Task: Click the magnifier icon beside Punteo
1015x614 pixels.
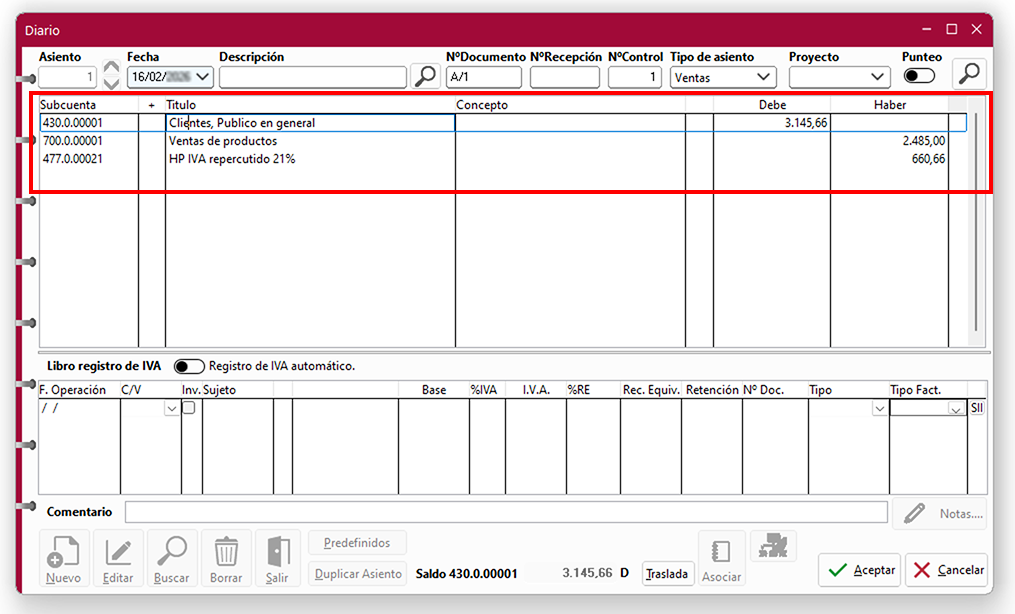Action: pyautogui.click(x=969, y=74)
